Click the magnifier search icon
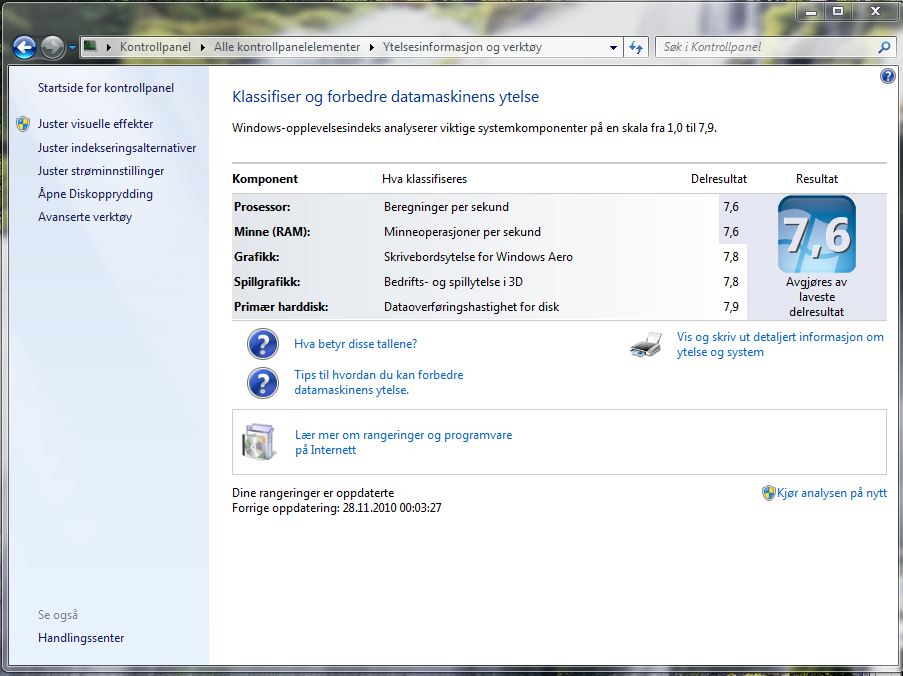 [885, 47]
